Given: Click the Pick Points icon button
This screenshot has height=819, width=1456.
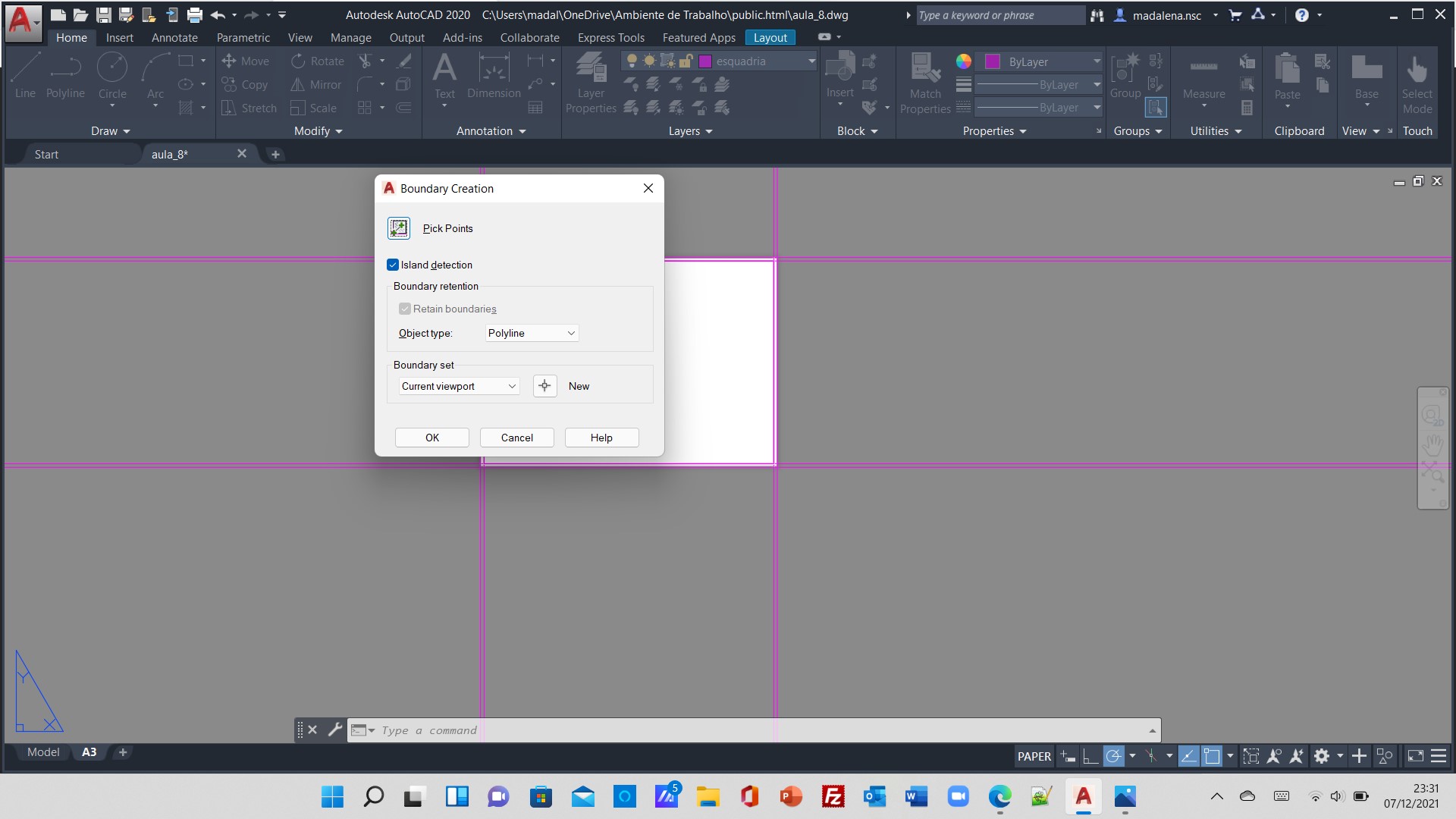Looking at the screenshot, I should tap(399, 228).
